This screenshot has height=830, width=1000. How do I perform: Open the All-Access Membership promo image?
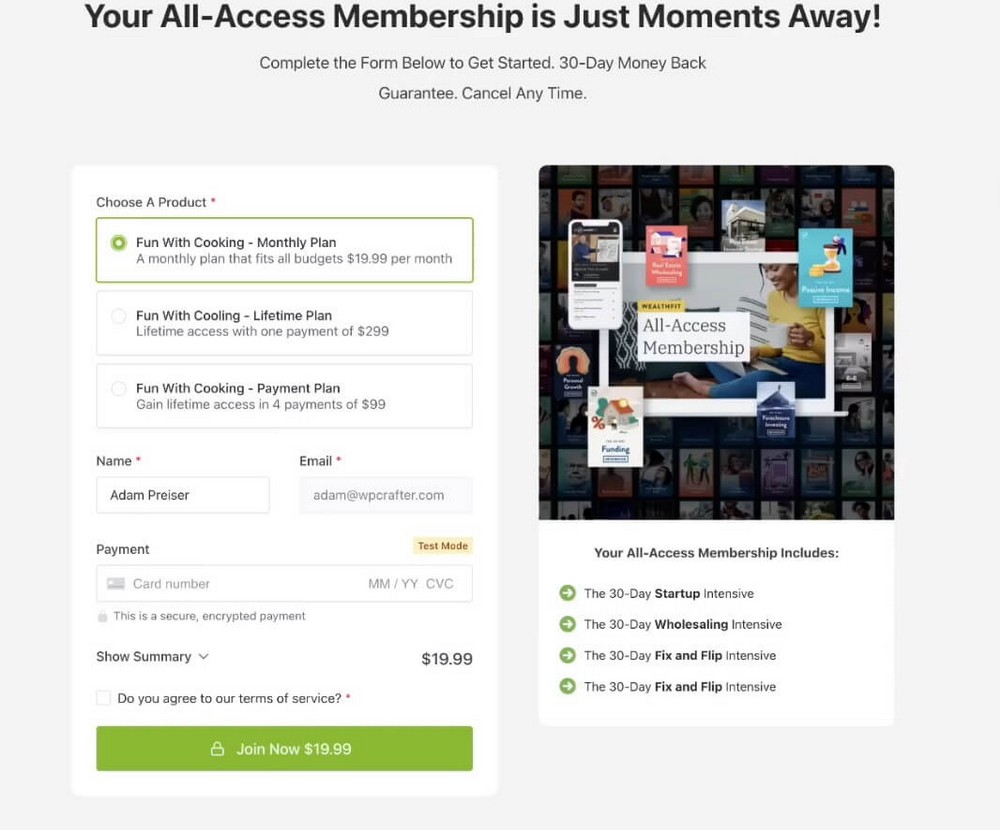pos(716,343)
